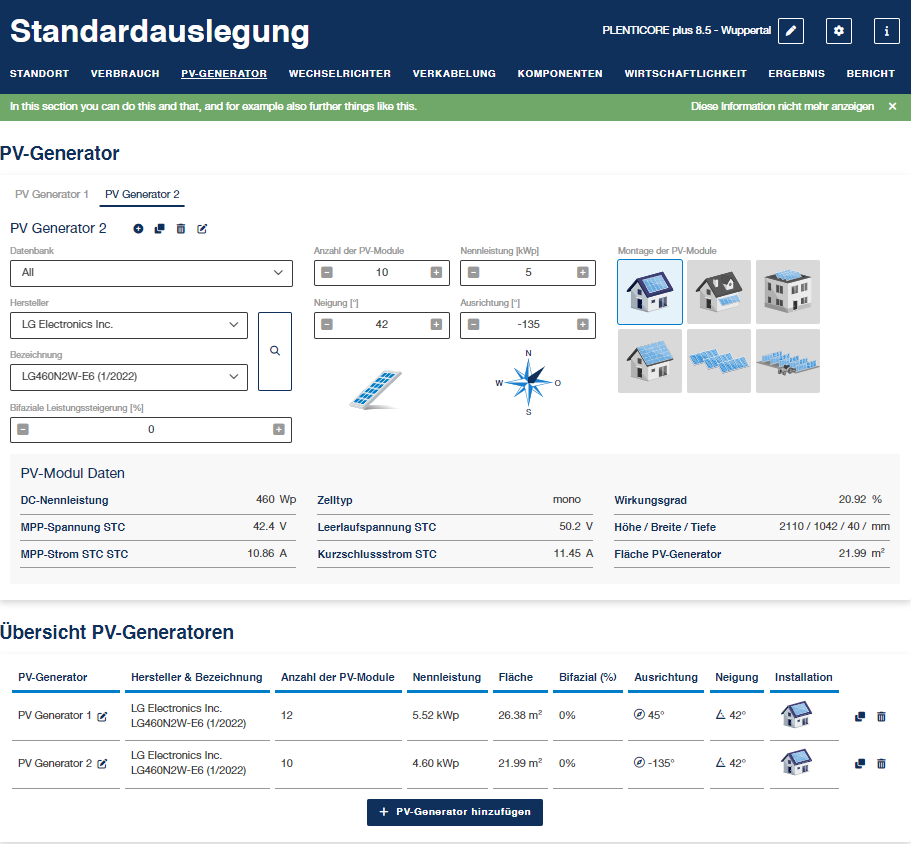Viewport: 911px width, 844px height.
Task: Duplicate PV Generator 2 row in overview
Action: point(860,764)
